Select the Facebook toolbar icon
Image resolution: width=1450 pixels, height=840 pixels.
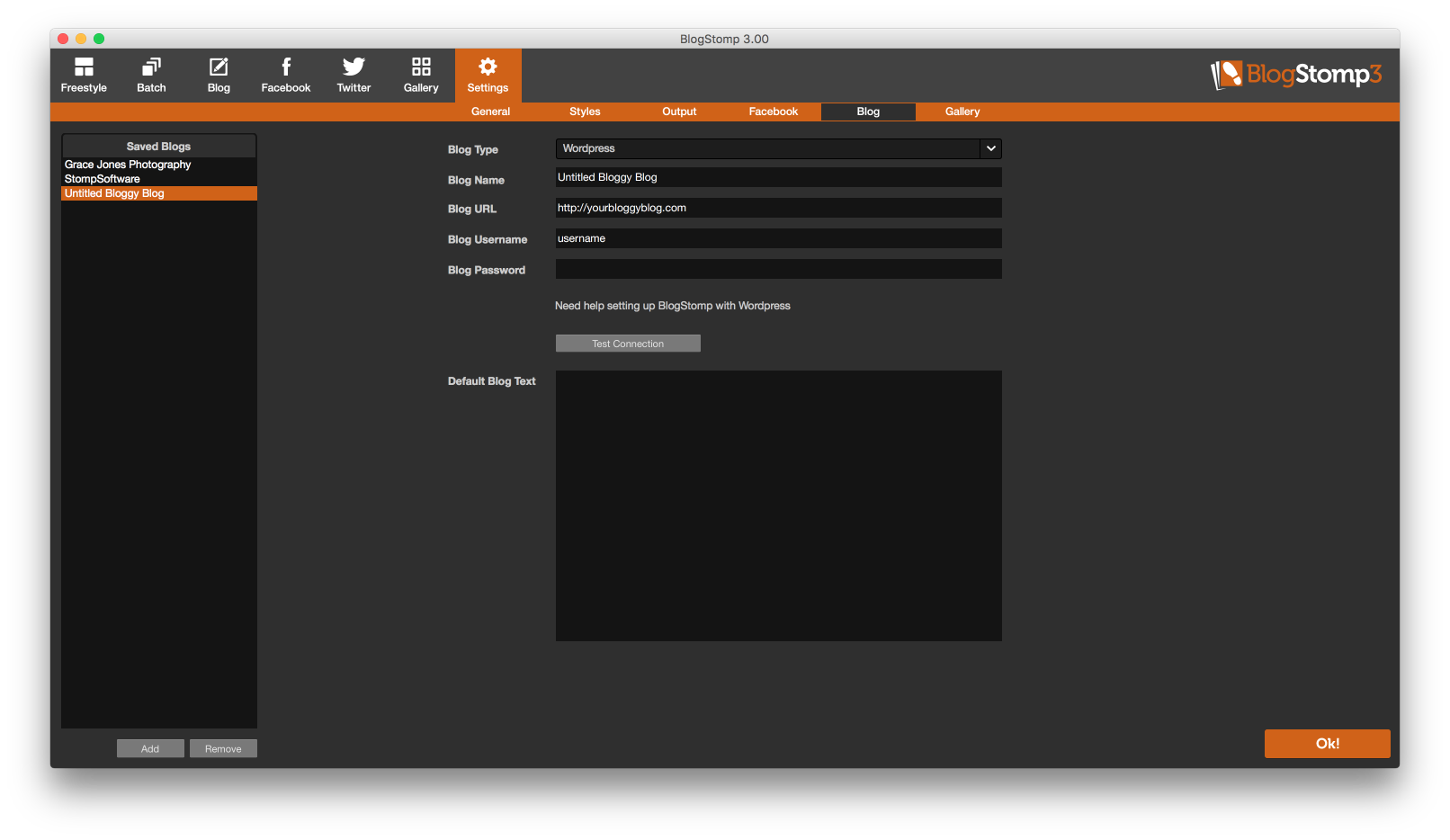coord(286,76)
